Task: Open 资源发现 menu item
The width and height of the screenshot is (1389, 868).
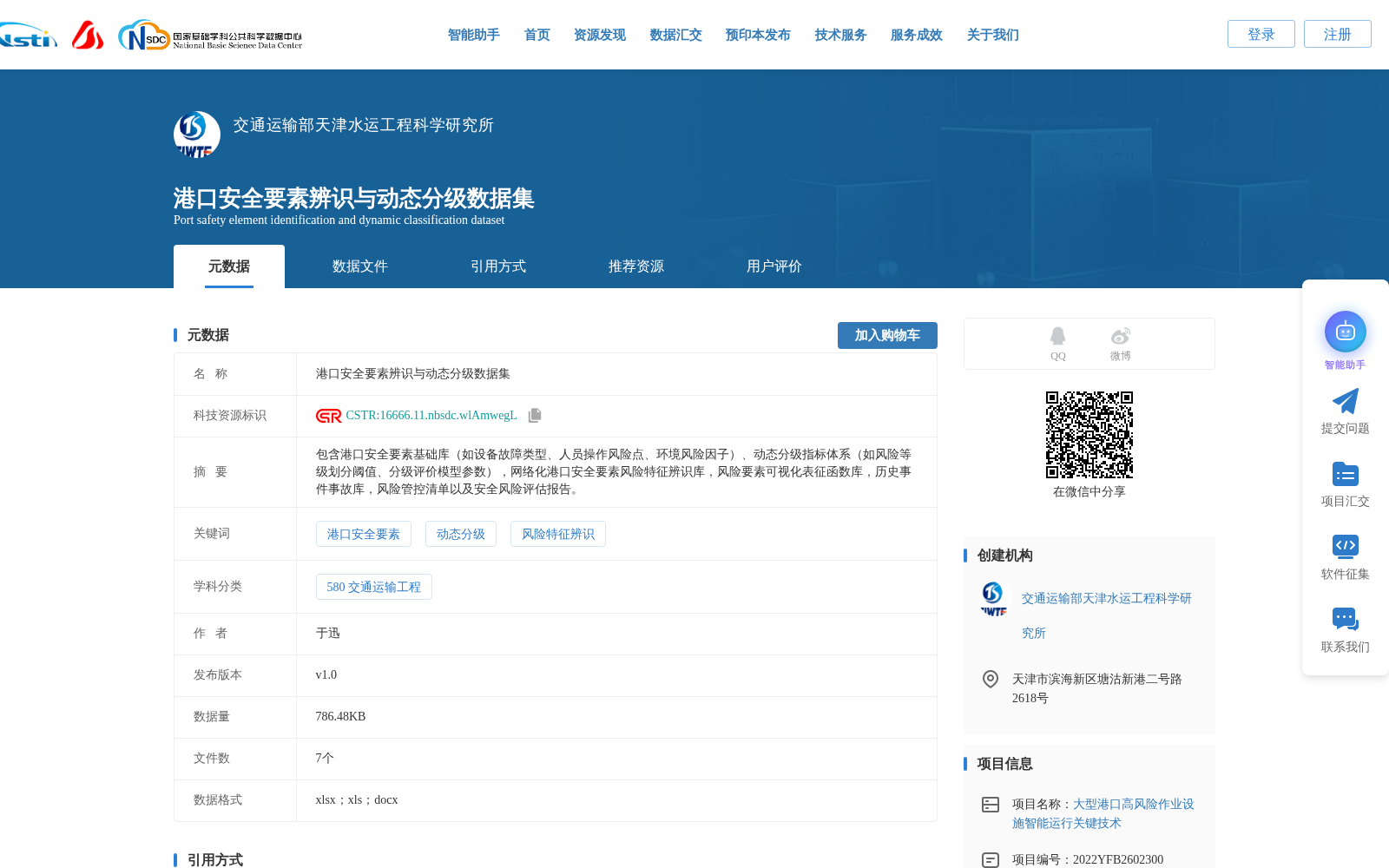Action: [600, 35]
